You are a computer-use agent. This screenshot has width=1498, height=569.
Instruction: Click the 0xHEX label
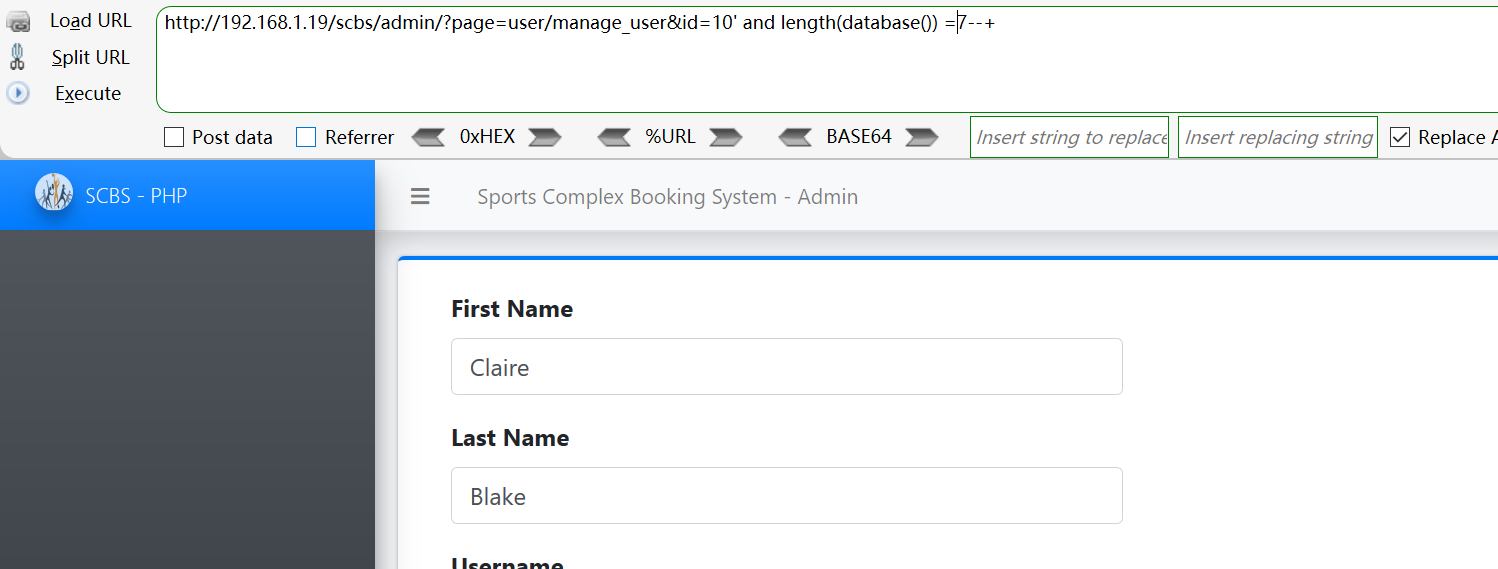point(487,137)
